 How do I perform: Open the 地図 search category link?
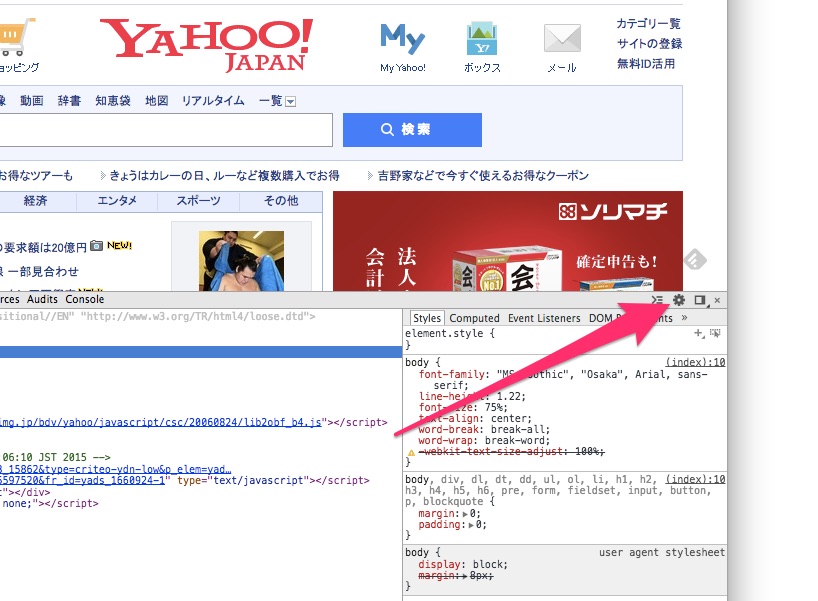pyautogui.click(x=157, y=101)
